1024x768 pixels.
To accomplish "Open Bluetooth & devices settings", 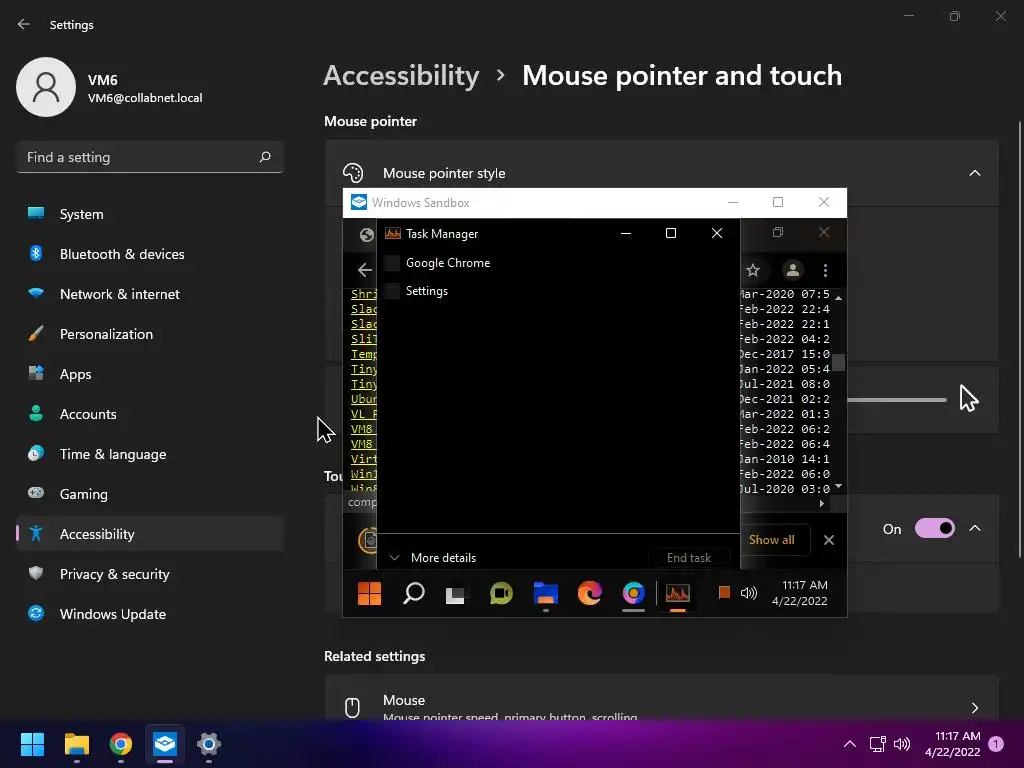I will 150,254.
